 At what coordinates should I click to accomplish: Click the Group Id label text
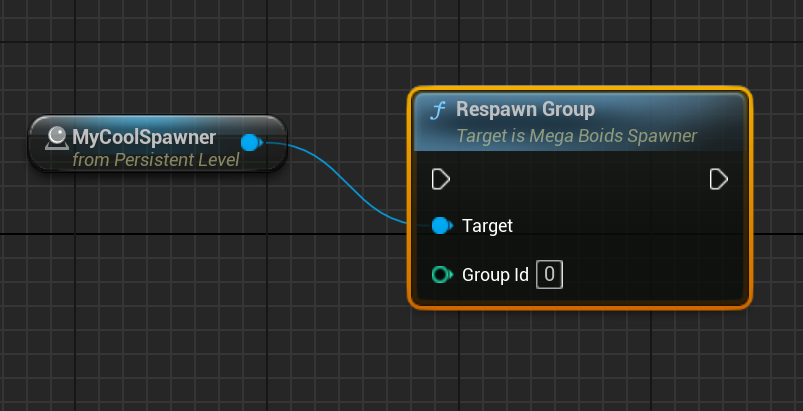tap(494, 274)
